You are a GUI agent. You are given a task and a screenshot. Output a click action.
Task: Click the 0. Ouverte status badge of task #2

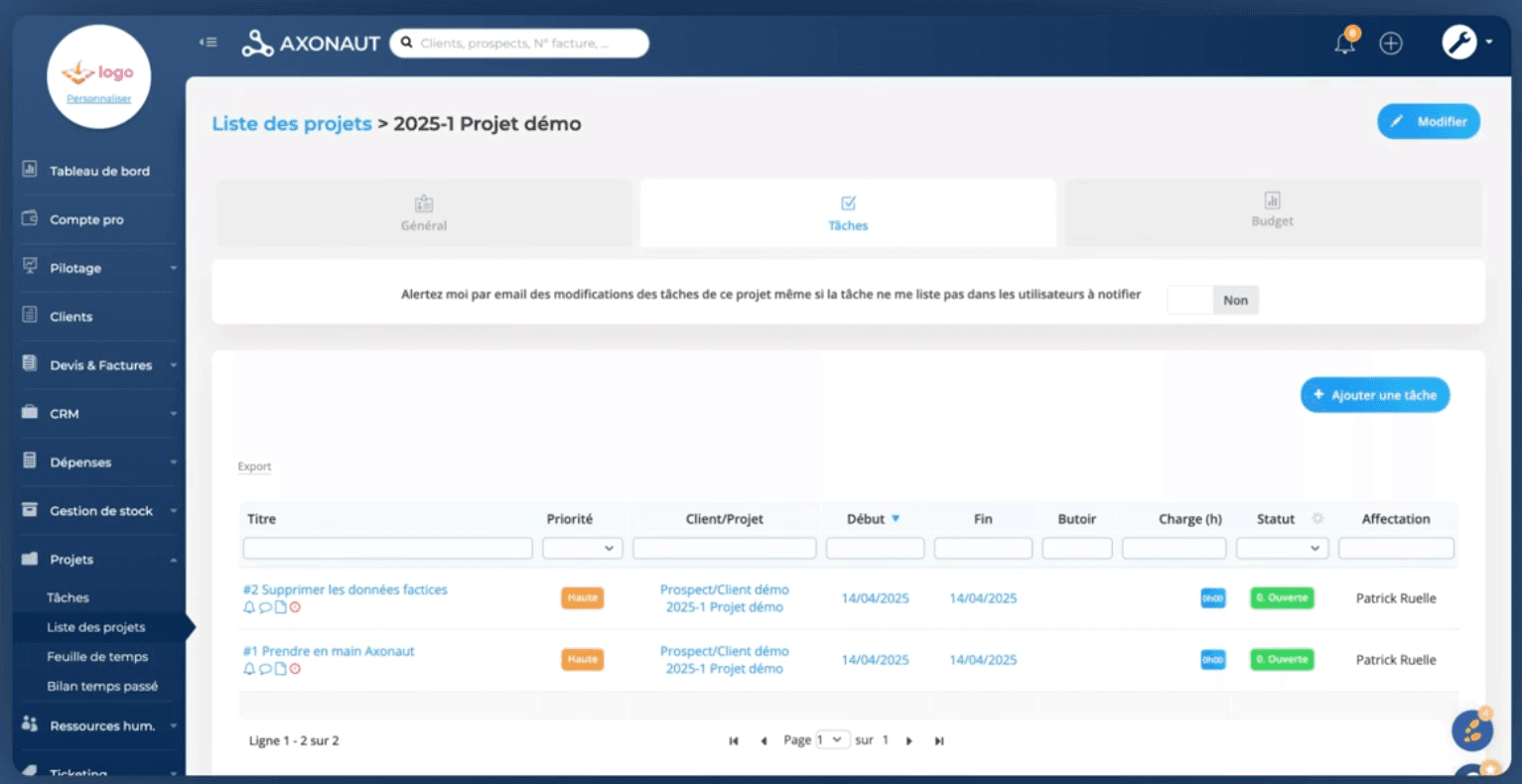(x=1282, y=598)
